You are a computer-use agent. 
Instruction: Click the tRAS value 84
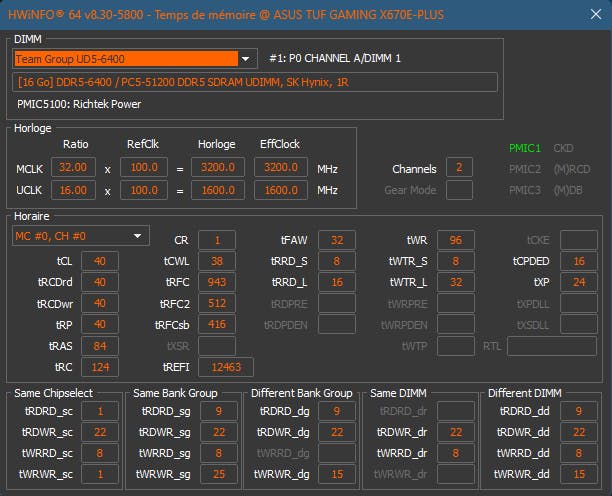[x=99, y=346]
